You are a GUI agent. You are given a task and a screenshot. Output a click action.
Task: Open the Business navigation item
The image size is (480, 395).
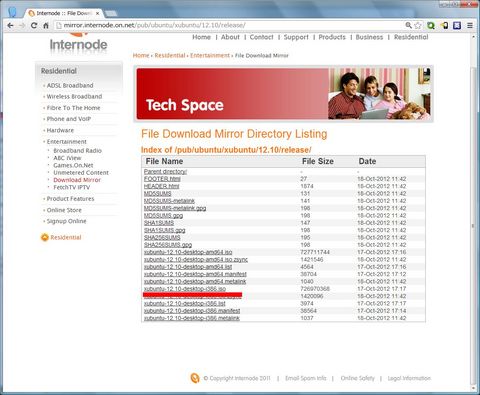[x=369, y=37]
